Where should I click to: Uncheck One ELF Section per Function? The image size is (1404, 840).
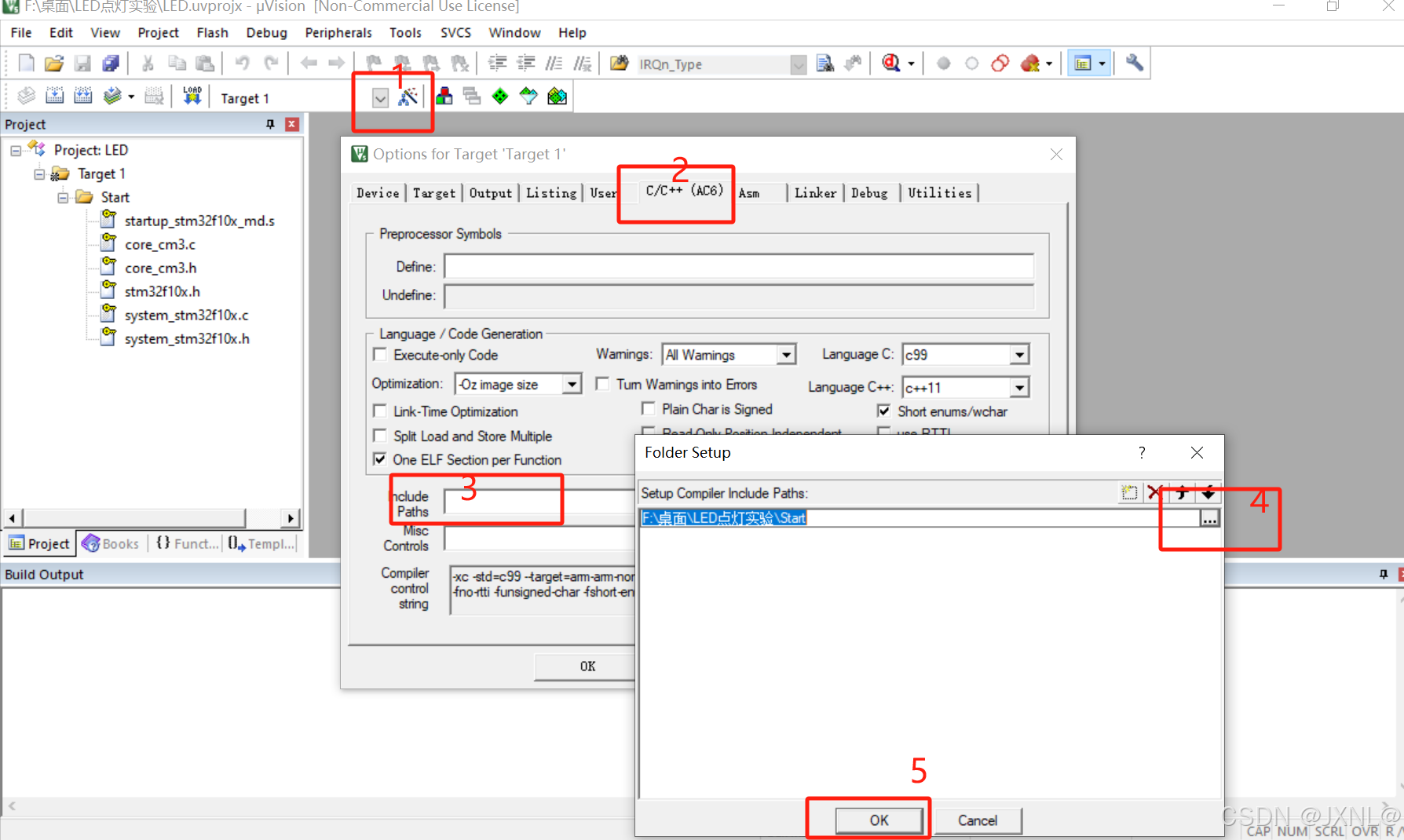click(380, 459)
